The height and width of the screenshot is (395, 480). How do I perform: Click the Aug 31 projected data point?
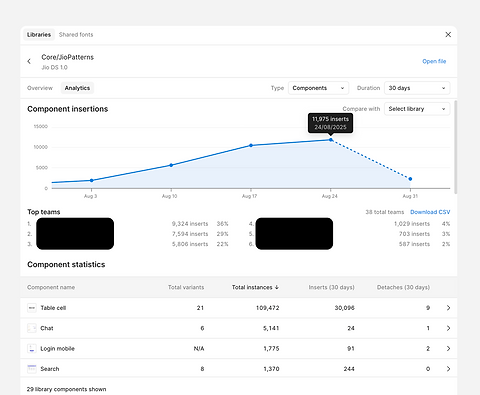tap(410, 179)
